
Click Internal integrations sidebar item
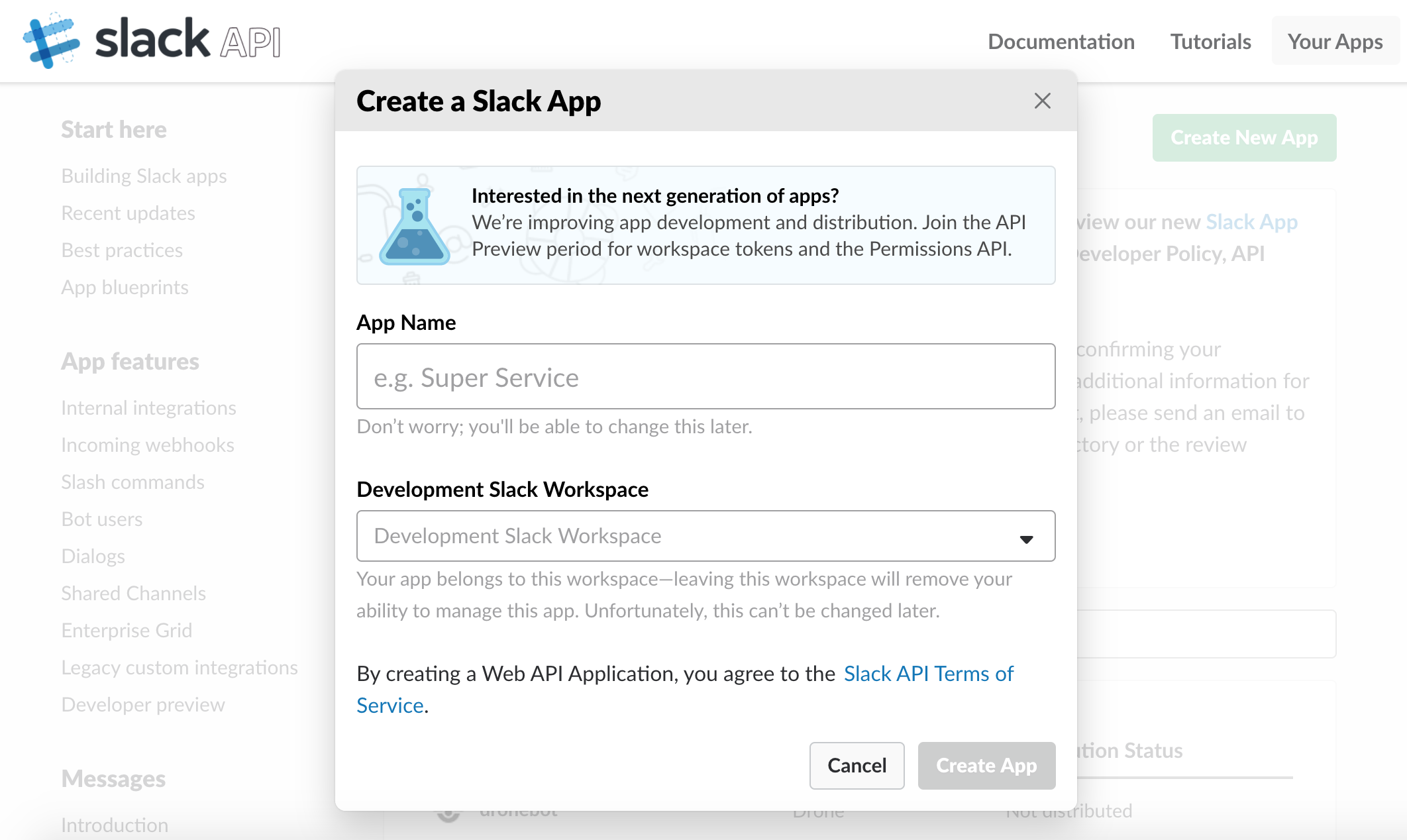[x=148, y=407]
